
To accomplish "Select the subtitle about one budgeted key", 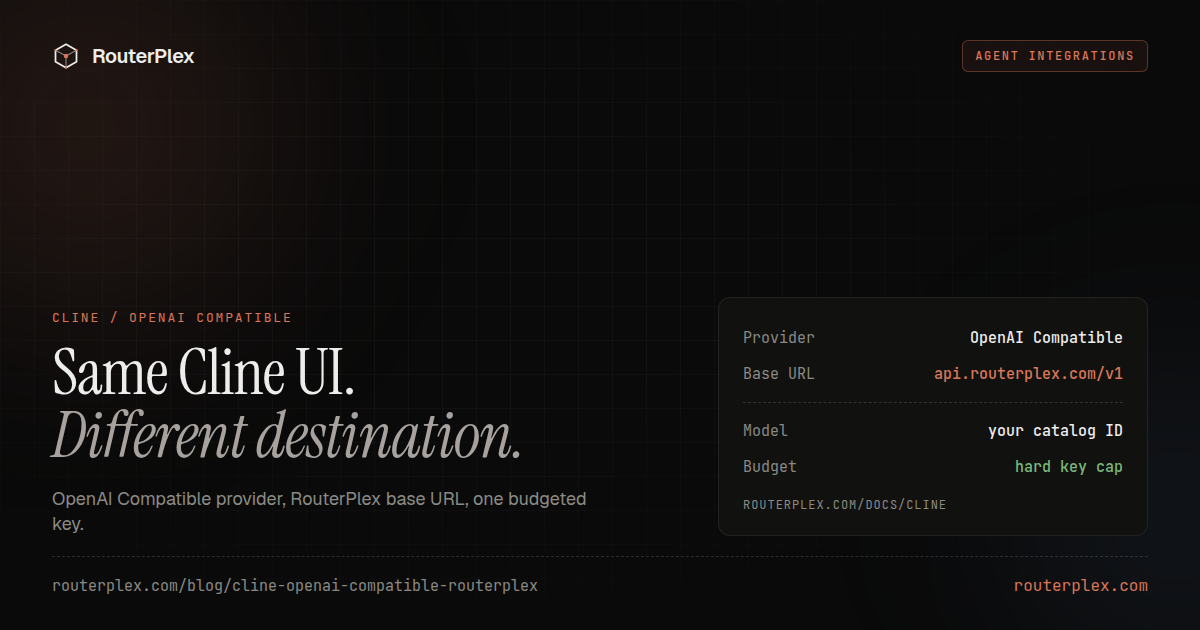I will [319, 511].
